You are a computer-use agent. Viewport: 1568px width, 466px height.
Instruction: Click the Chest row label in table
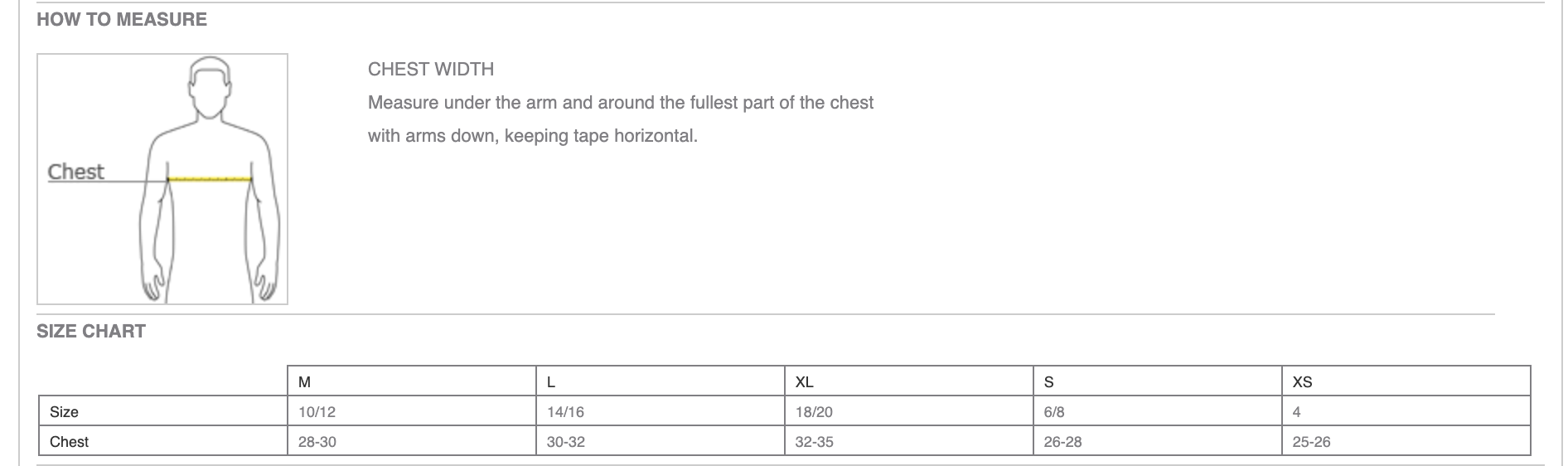click(x=69, y=442)
